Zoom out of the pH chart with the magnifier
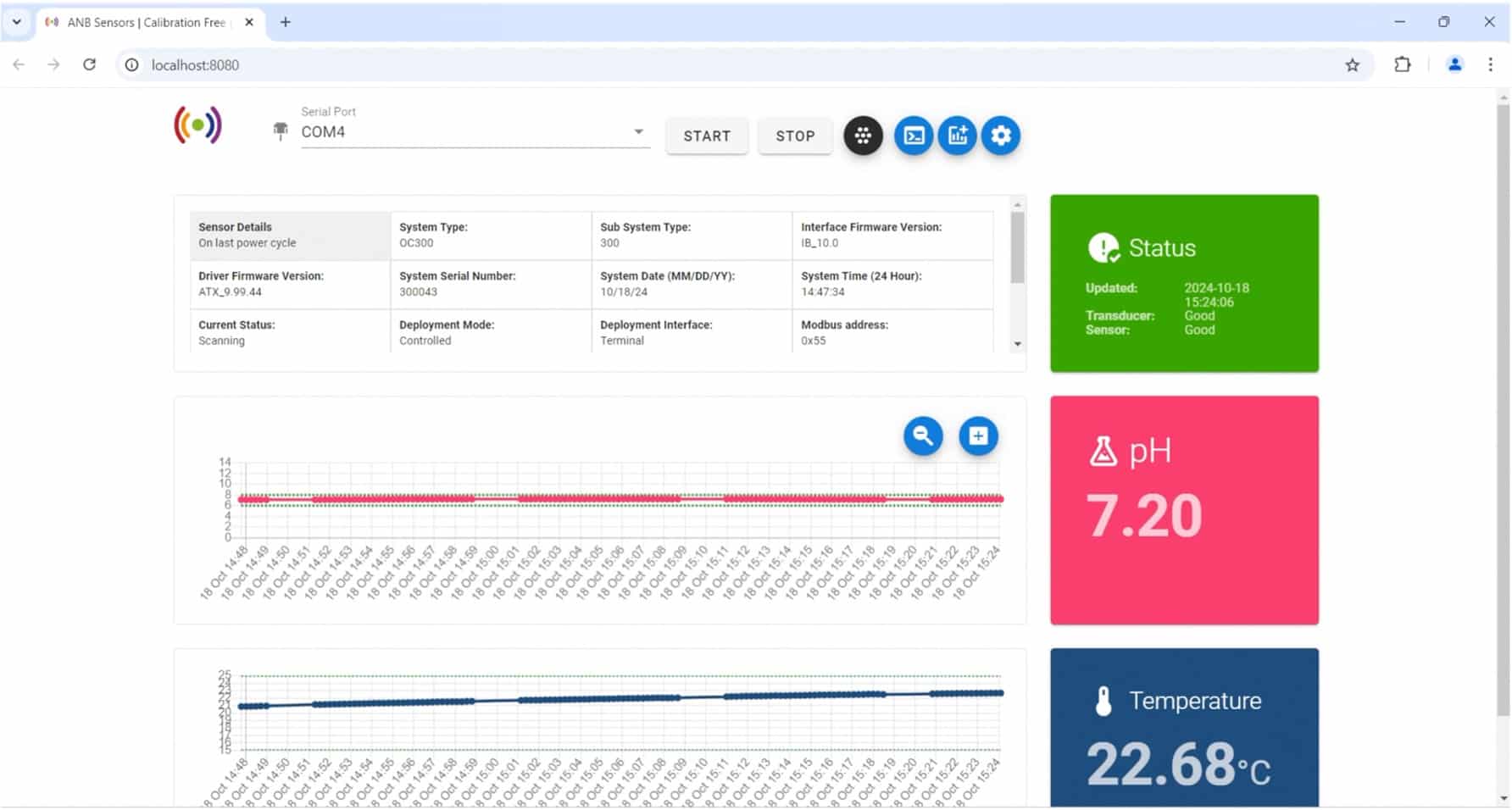 [923, 436]
